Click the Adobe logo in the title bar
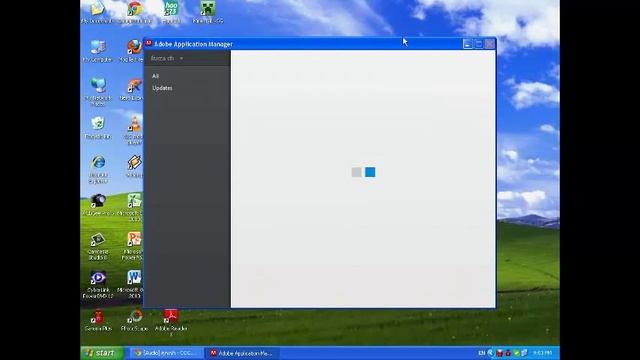 pyautogui.click(x=149, y=43)
